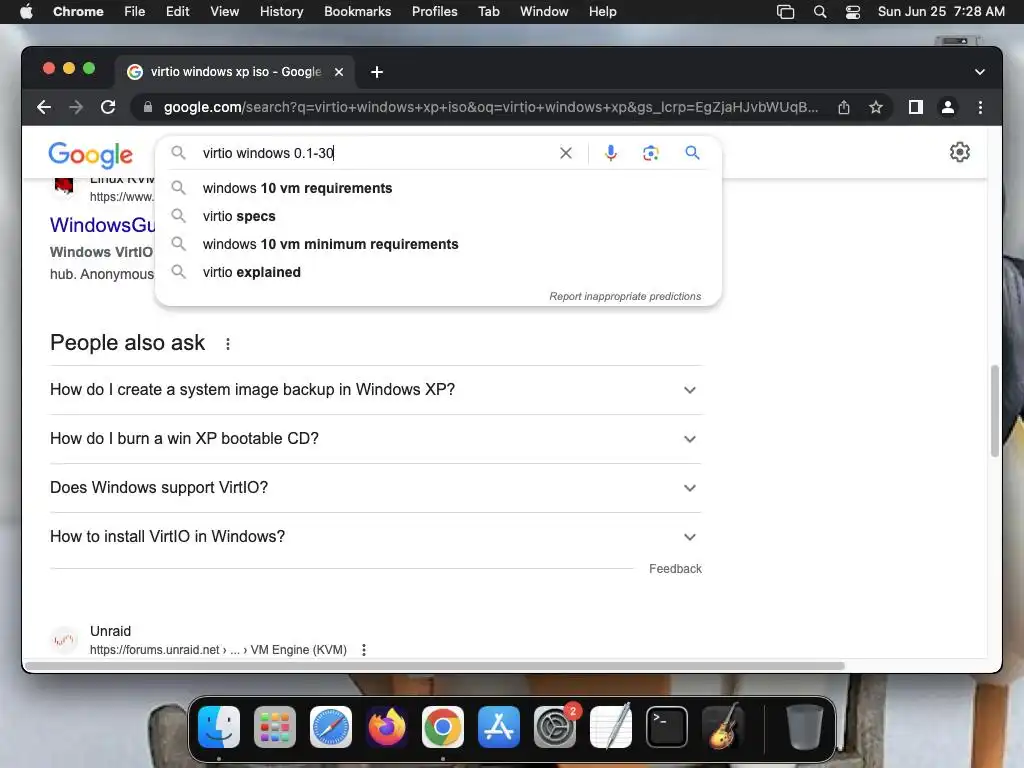1024x768 pixels.
Task: Open the View menu
Action: pyautogui.click(x=224, y=12)
